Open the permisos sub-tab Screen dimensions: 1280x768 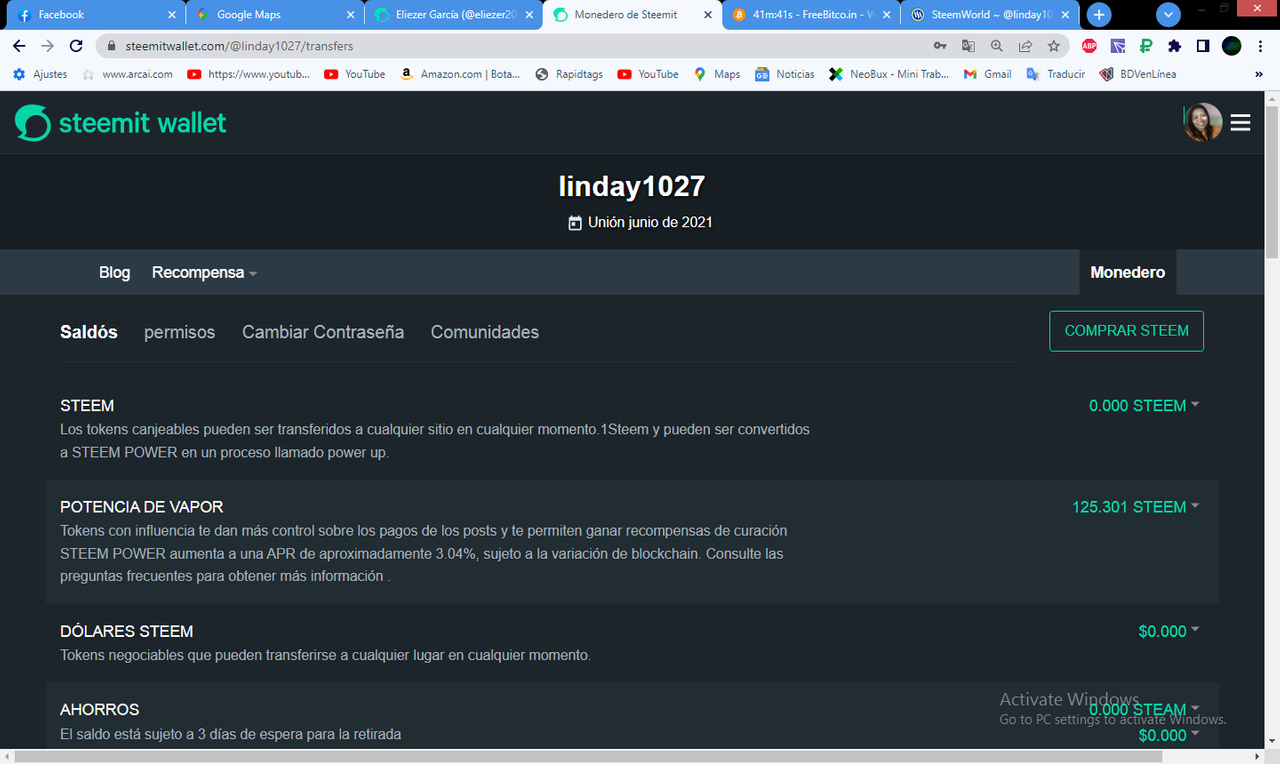point(180,332)
